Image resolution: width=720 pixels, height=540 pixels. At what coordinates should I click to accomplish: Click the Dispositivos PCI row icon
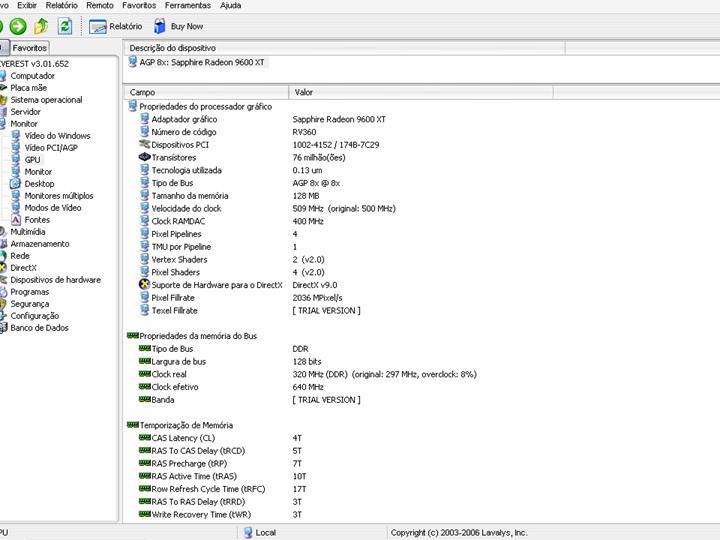point(145,144)
